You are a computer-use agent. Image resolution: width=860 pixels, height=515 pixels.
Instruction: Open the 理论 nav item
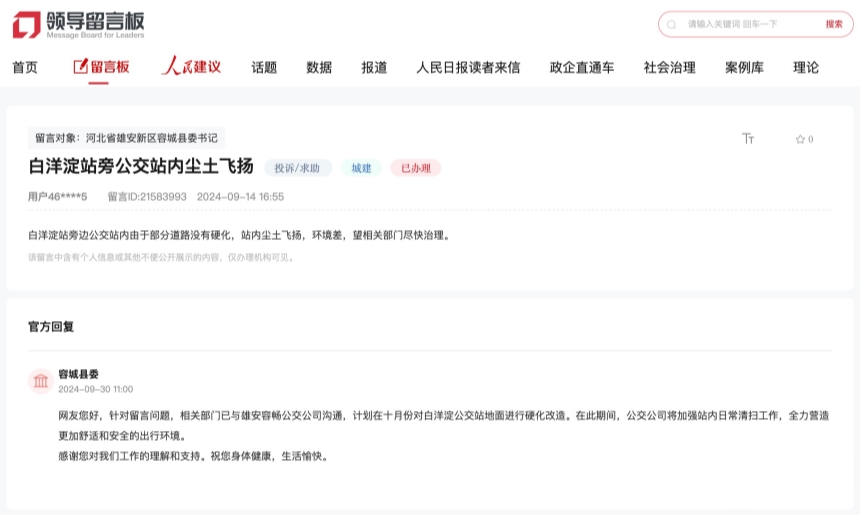coord(806,67)
